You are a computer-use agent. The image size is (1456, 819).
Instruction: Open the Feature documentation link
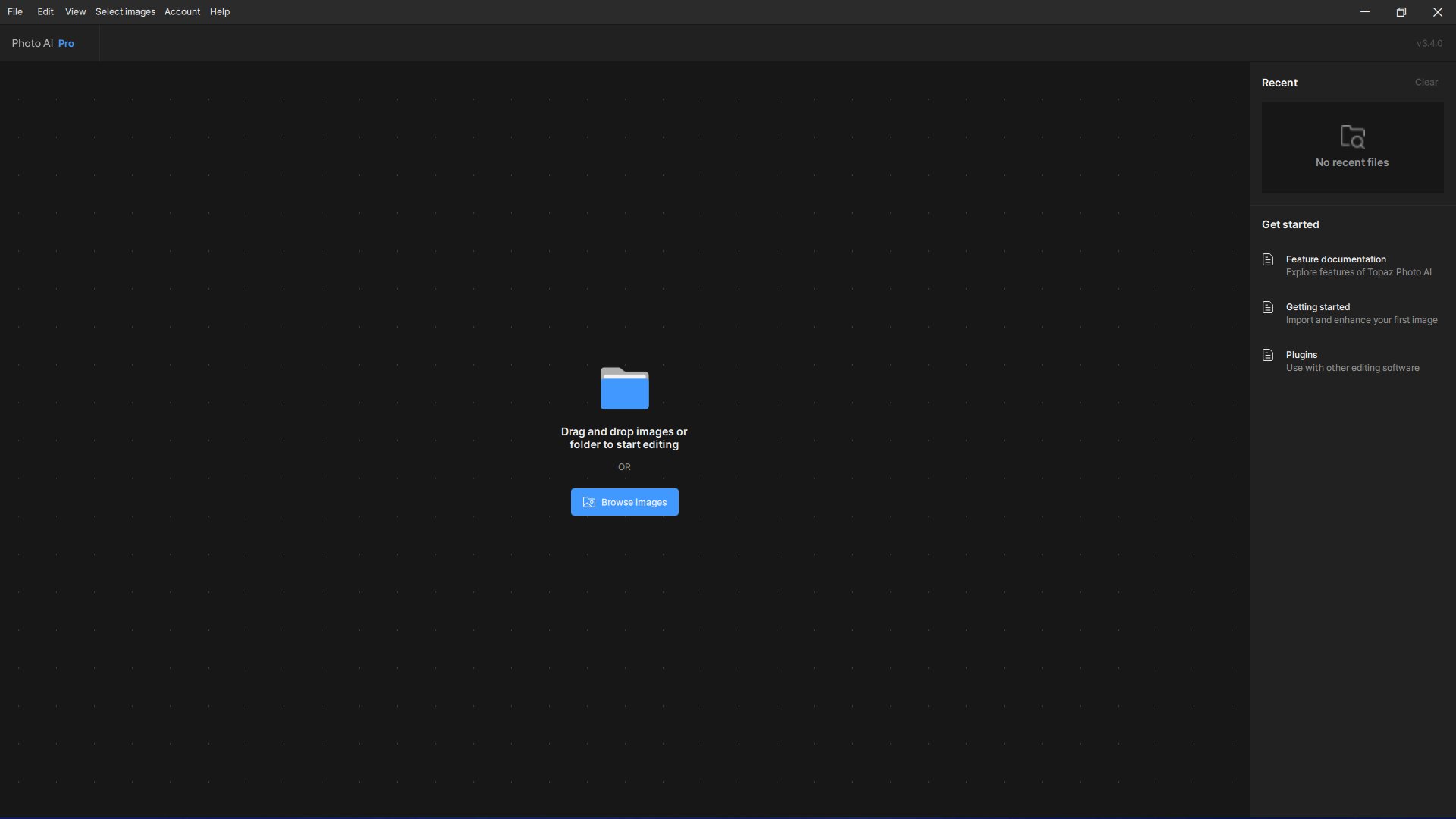(1335, 259)
